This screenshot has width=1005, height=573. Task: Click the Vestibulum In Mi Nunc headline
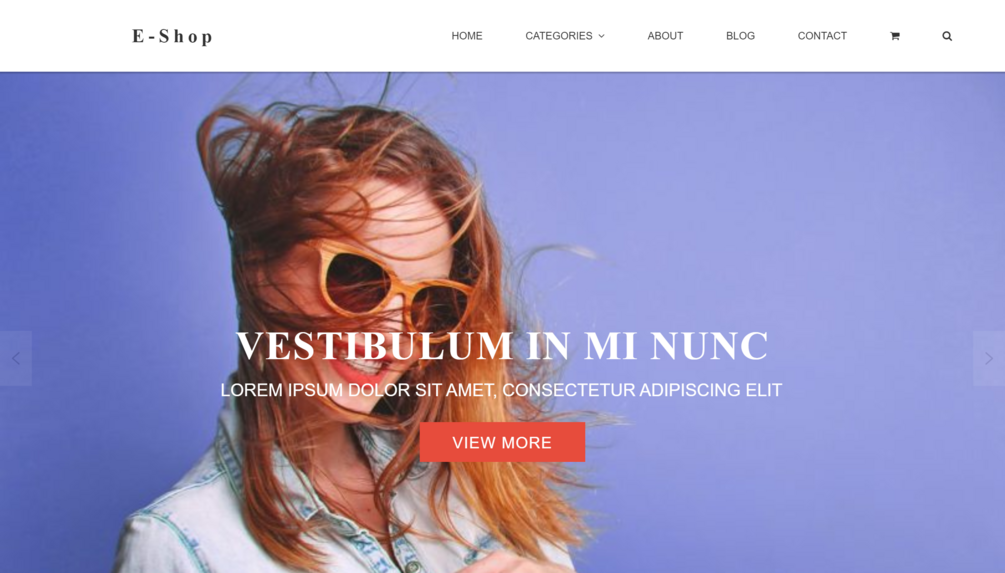pyautogui.click(x=502, y=346)
